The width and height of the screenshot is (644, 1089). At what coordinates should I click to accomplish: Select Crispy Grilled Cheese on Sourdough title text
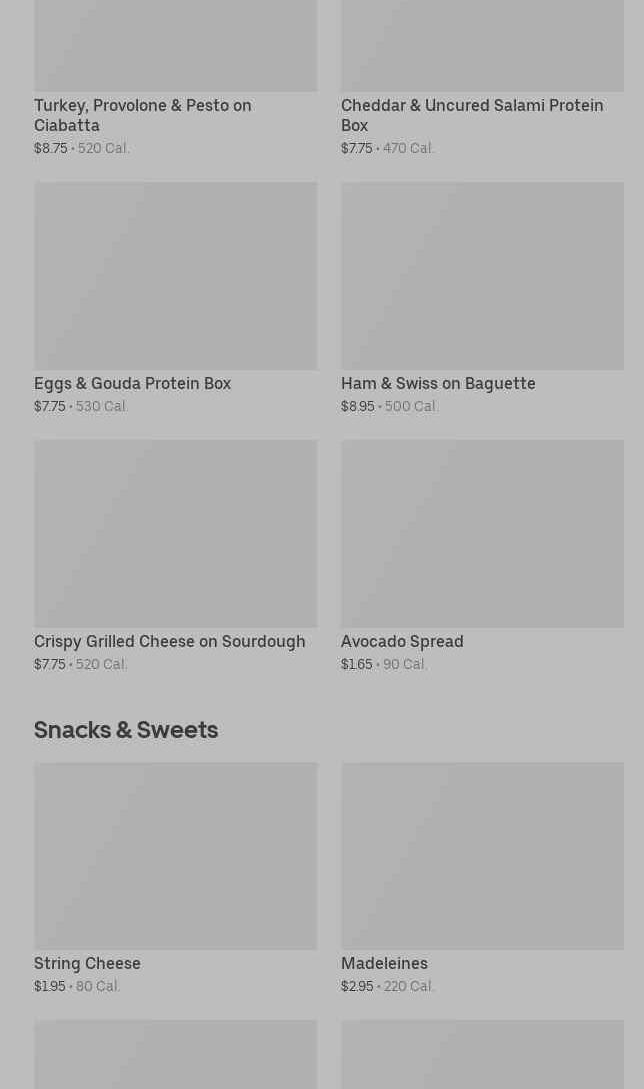point(169,641)
